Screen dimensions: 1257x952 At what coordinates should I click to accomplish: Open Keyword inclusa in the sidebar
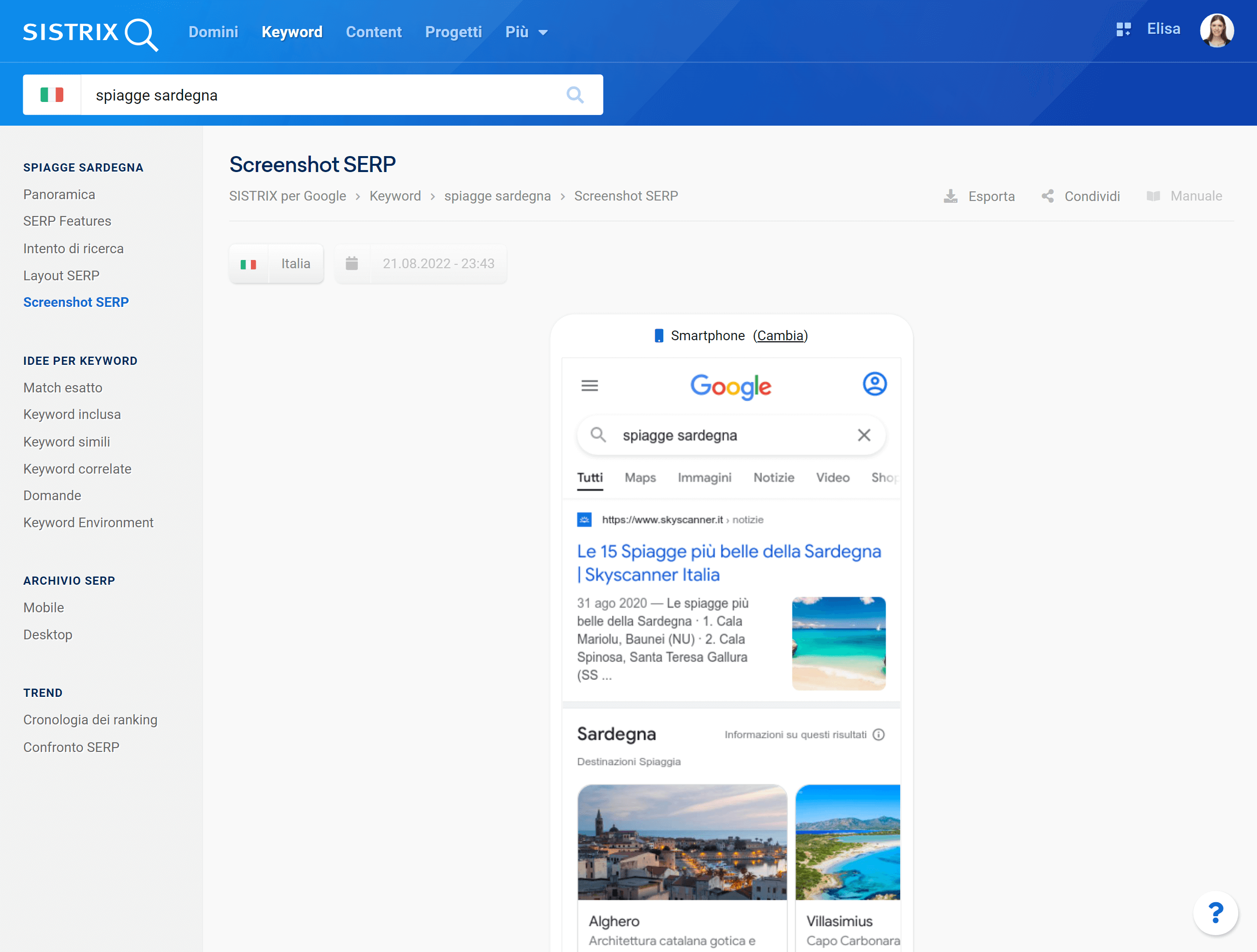coord(72,415)
